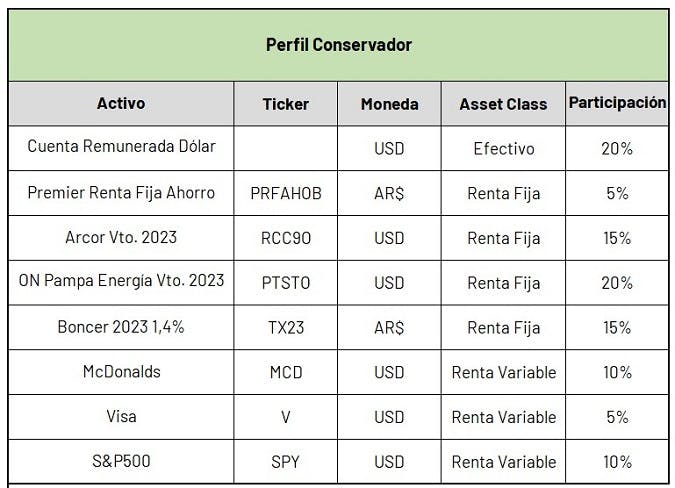Select the MCD ticker cell
This screenshot has height=488, width=675.
pos(286,372)
